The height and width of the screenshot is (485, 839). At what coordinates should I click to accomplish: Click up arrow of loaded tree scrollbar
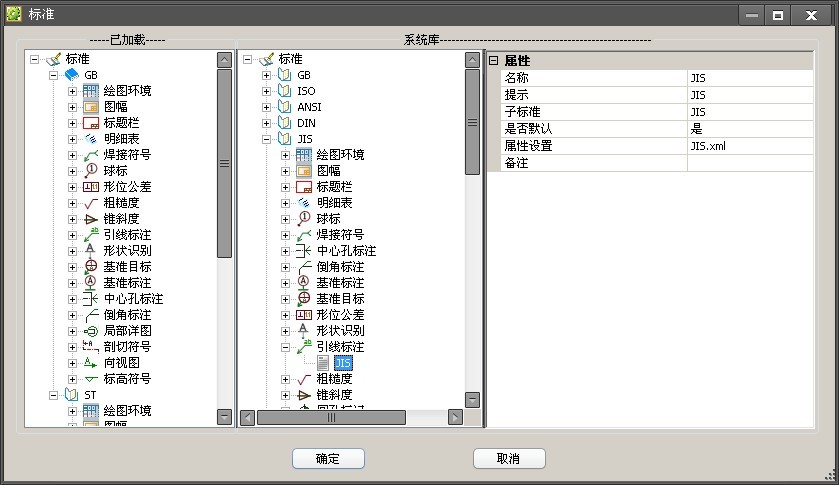click(x=224, y=59)
